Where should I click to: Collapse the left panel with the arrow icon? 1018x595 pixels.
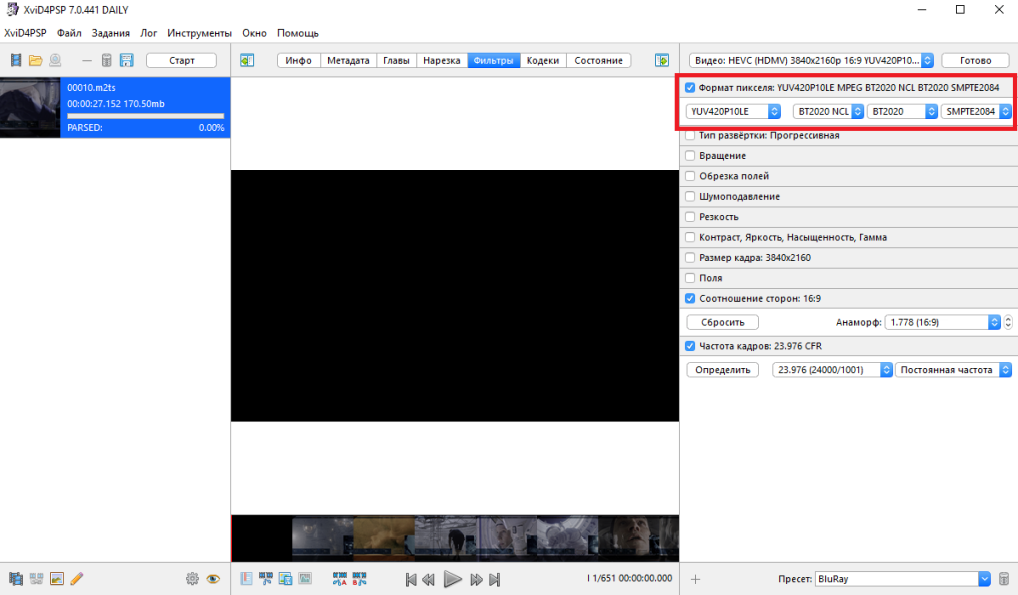point(247,60)
